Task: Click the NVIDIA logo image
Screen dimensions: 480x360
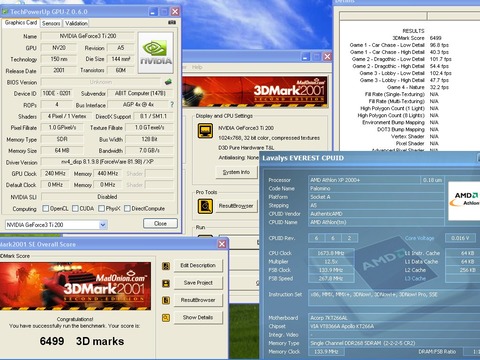Action: click(156, 53)
